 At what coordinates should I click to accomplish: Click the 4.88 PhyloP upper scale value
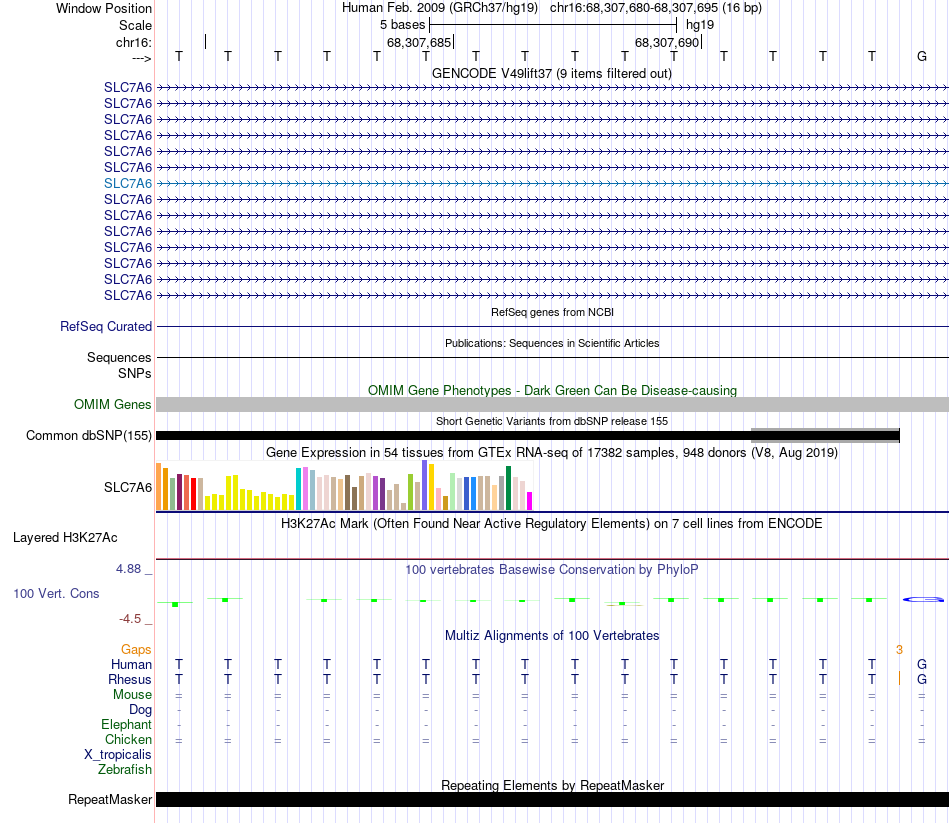[128, 569]
